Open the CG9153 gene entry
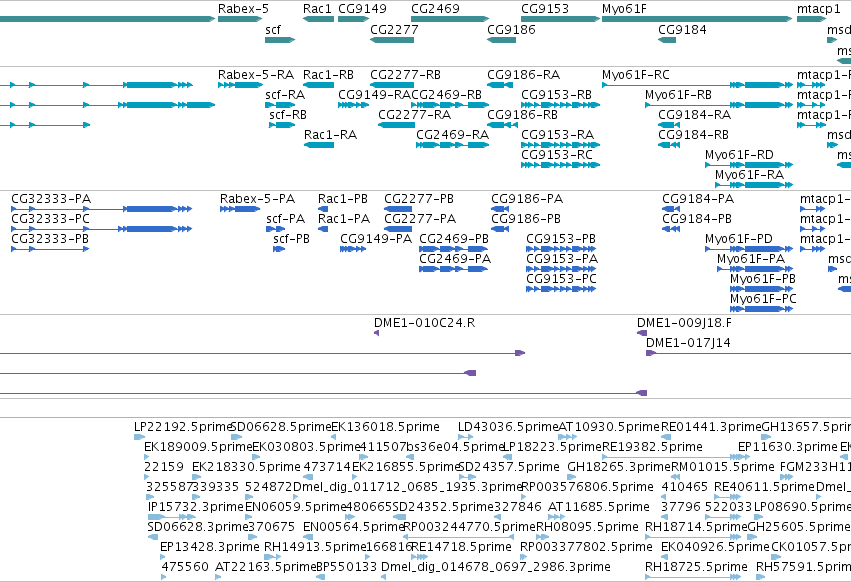The image size is (851, 582). [560, 19]
